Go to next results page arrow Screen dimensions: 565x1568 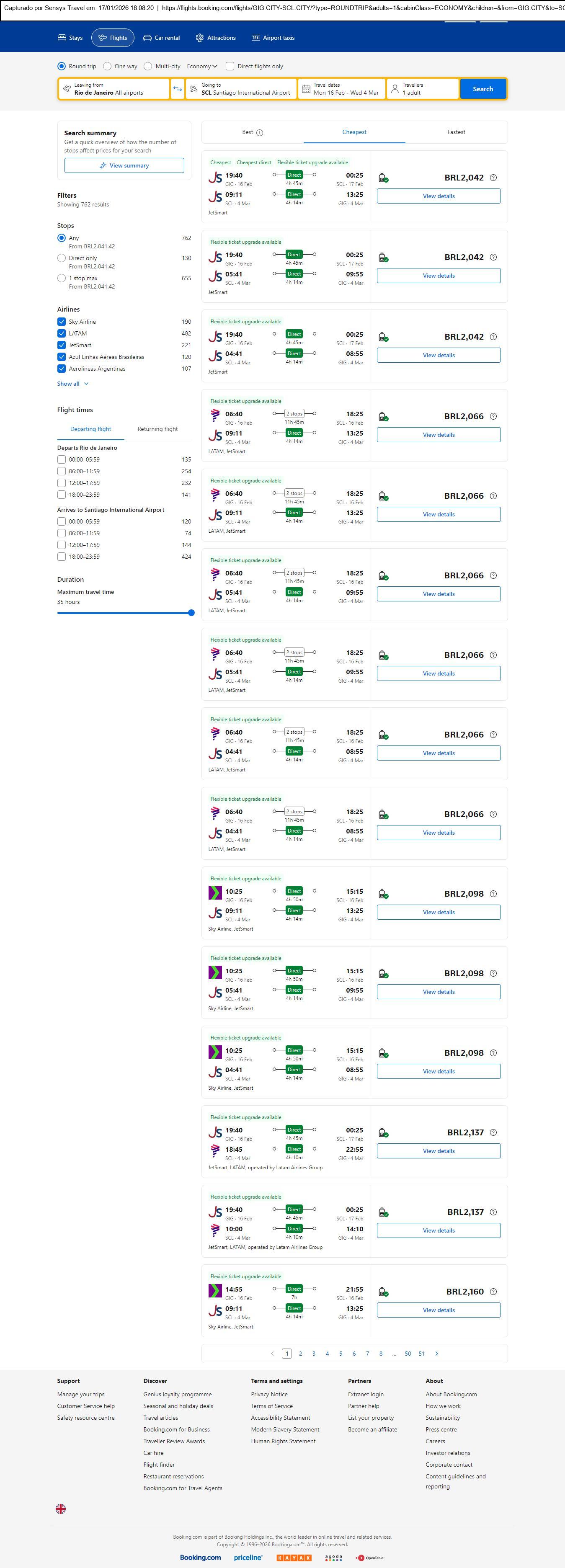pos(436,1353)
